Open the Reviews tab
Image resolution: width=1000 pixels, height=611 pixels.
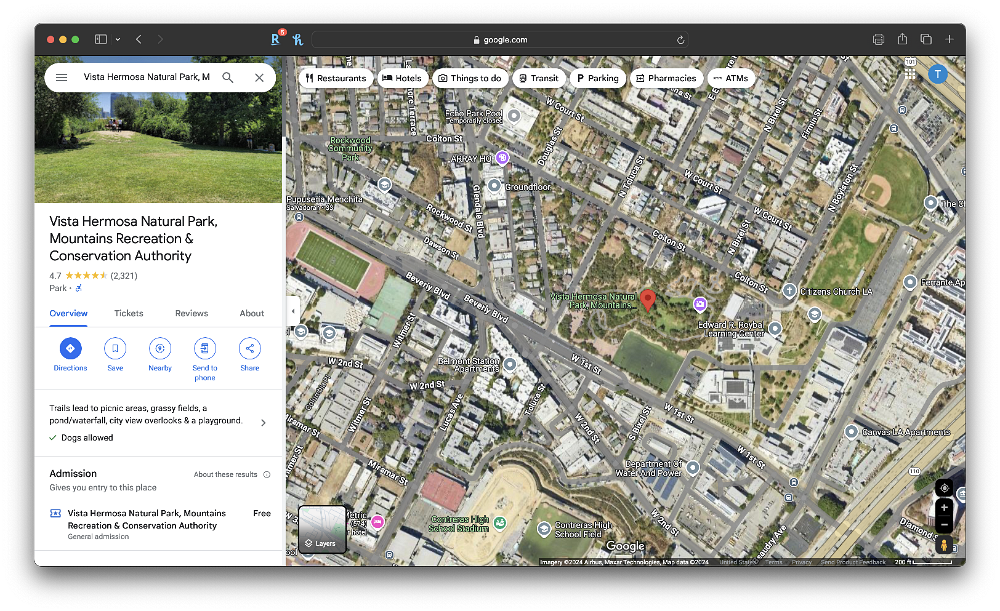191,313
